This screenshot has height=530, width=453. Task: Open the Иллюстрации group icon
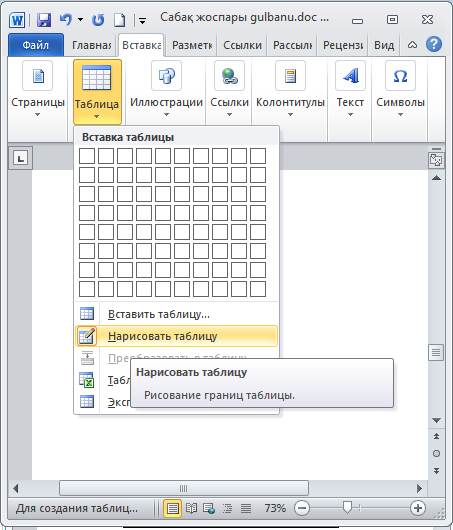[x=166, y=76]
